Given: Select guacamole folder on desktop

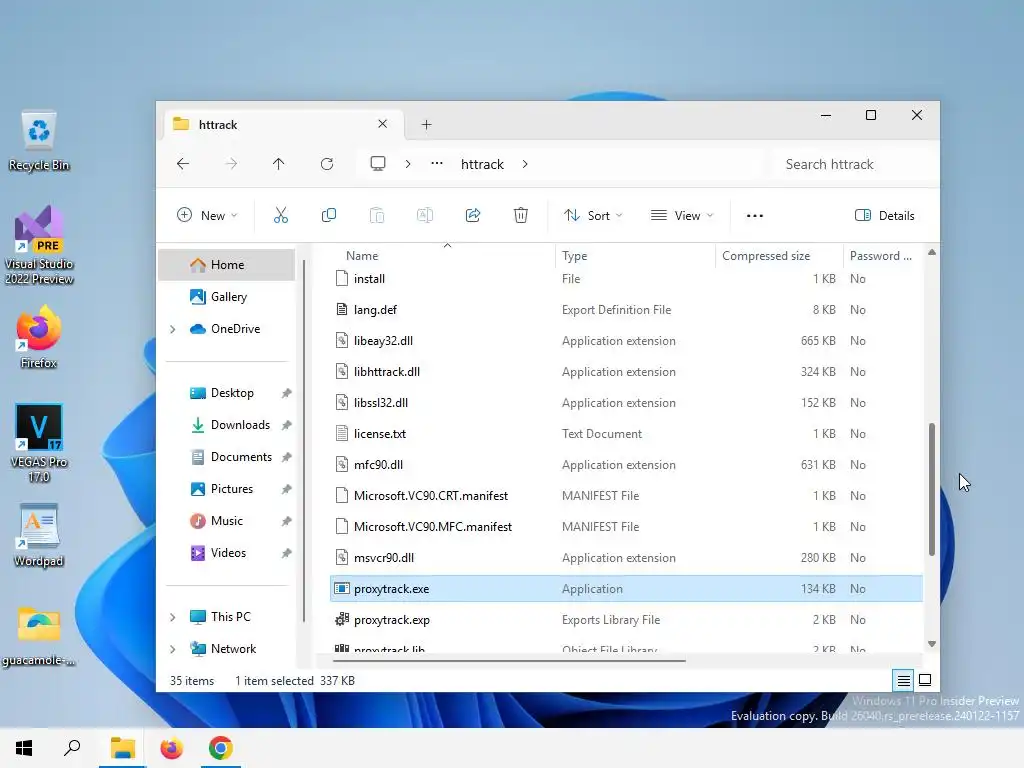Looking at the screenshot, I should tap(39, 636).
